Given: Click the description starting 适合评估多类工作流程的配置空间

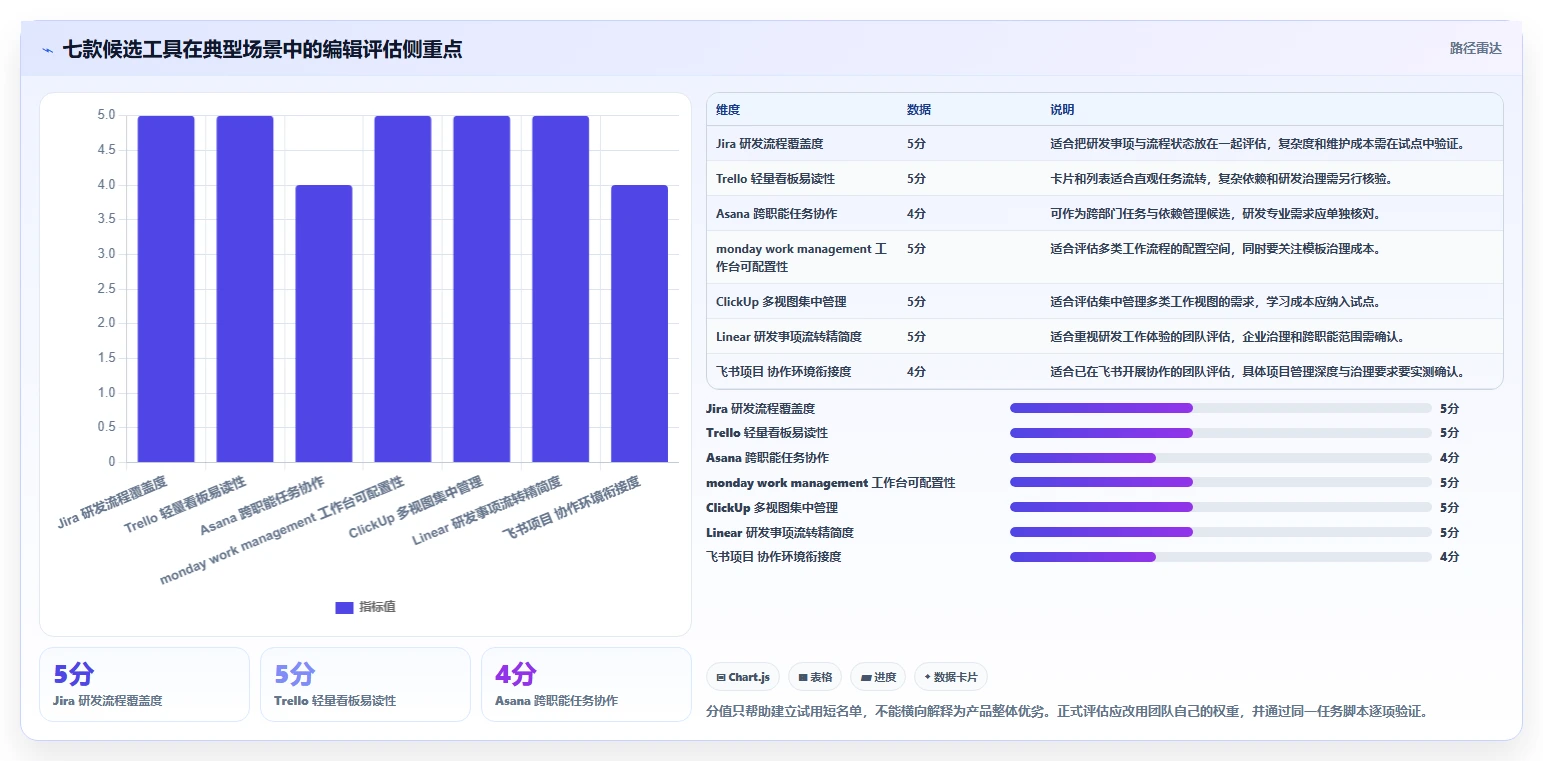Looking at the screenshot, I should 1216,249.
